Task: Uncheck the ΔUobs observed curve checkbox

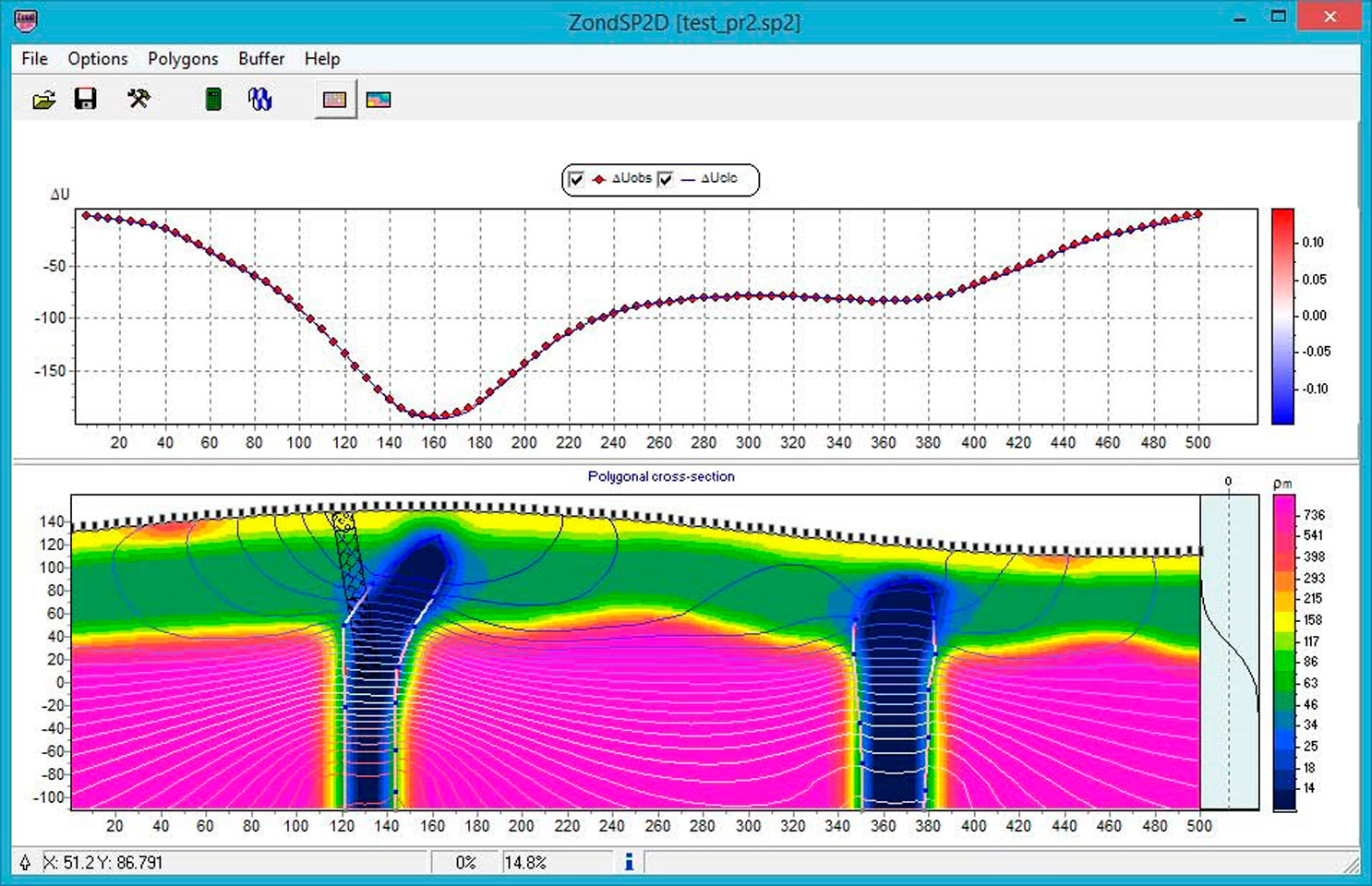Action: [x=577, y=179]
